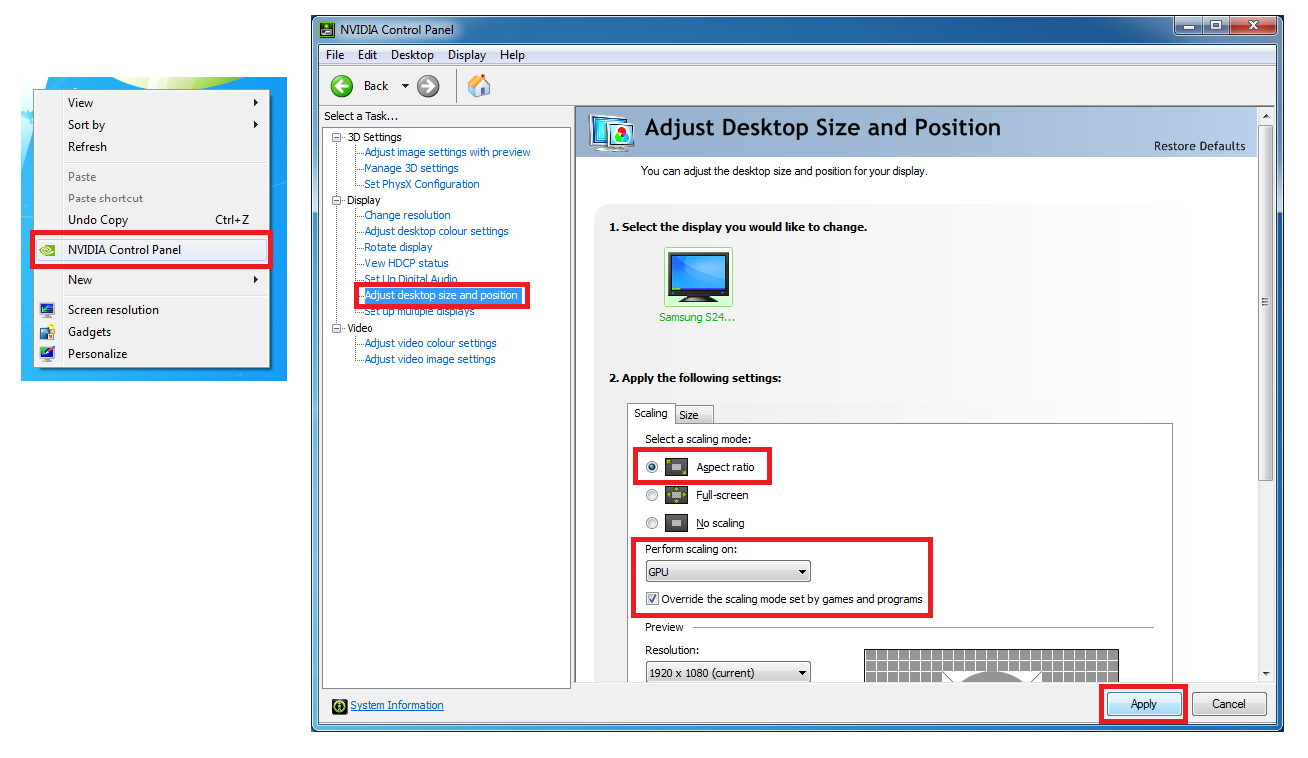Open Adjust image settings with preview
The image size is (1308, 758).
point(447,152)
